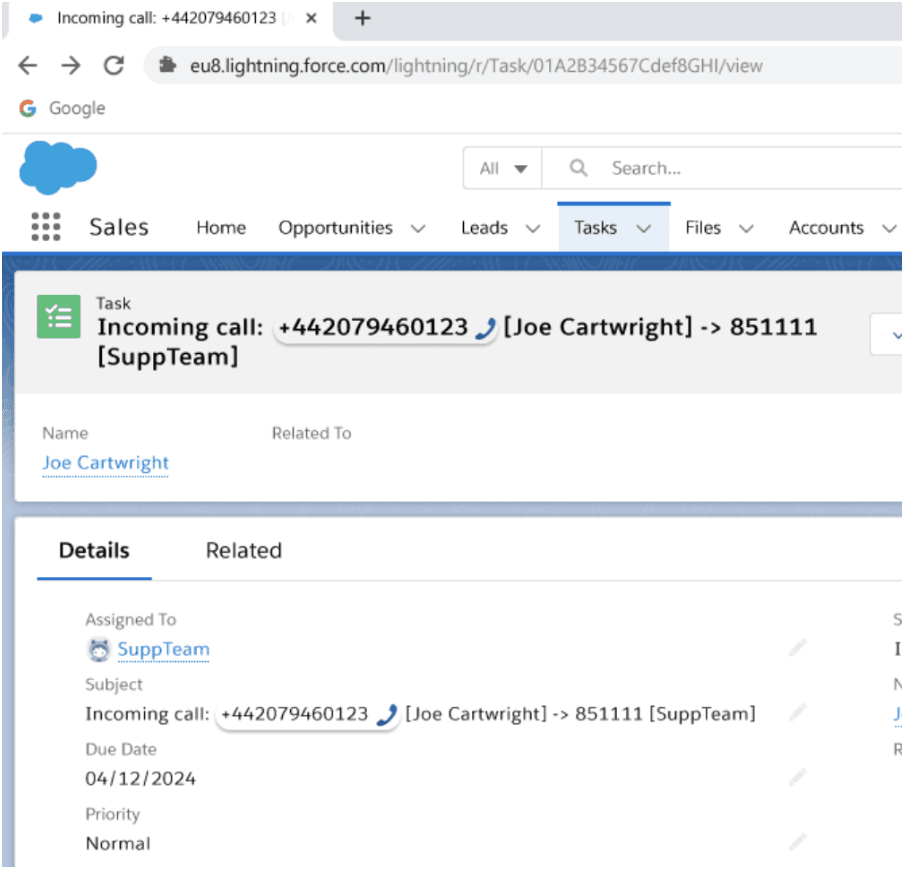The height and width of the screenshot is (869, 904).
Task: Click phone icon in Subject field number
Action: pos(387,715)
